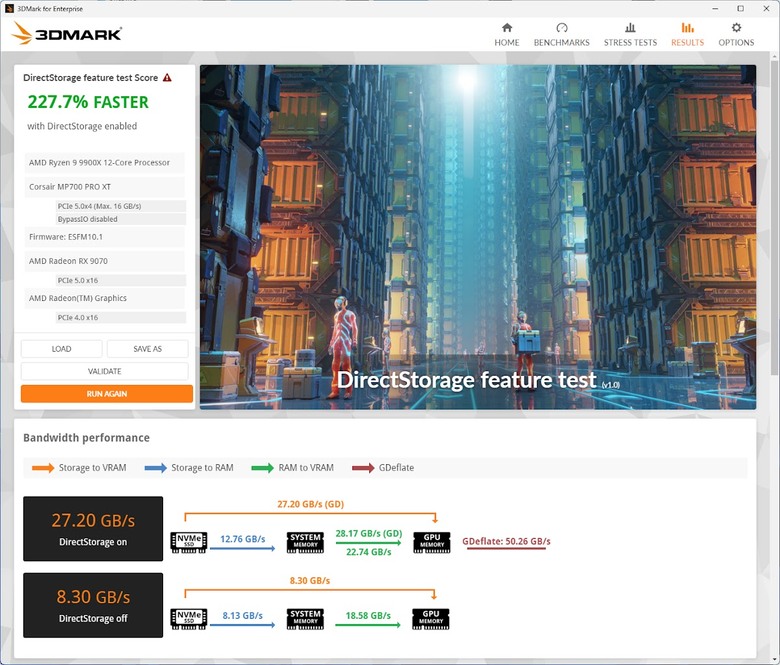Switch to STRESS TESTS tab
Image resolution: width=780 pixels, height=665 pixels.
pos(630,35)
